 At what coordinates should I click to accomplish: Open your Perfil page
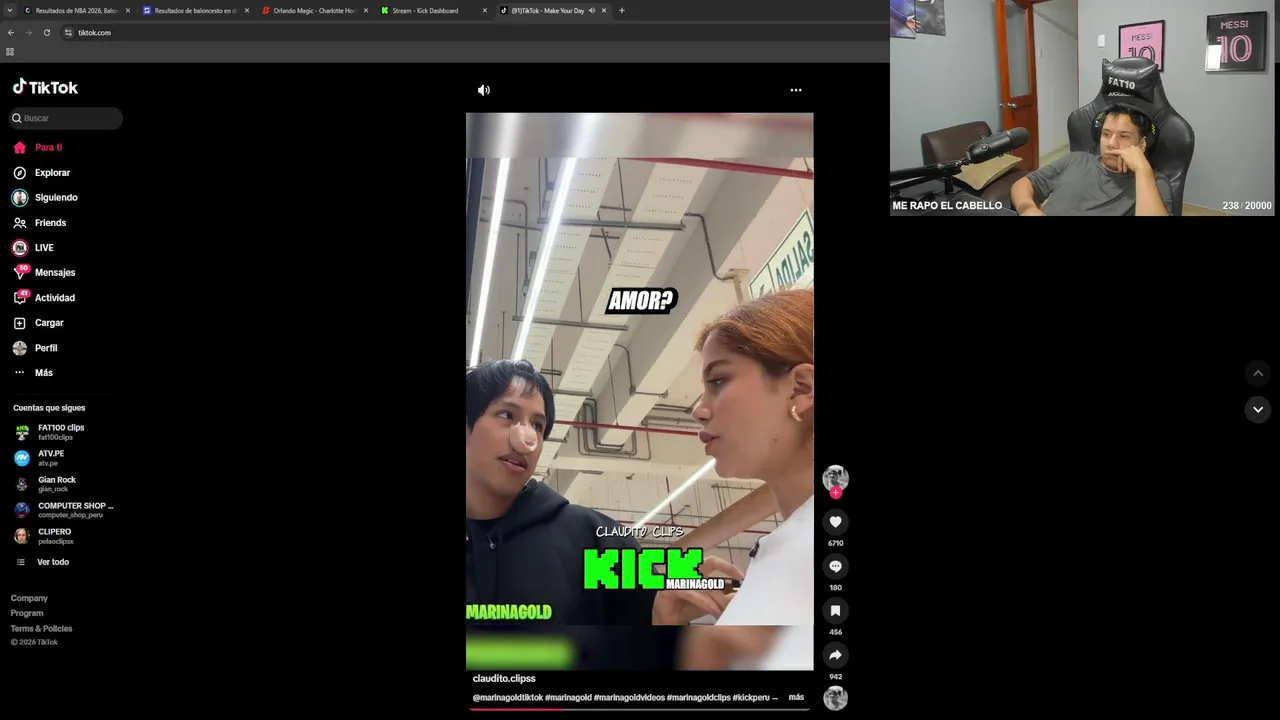click(x=35, y=348)
